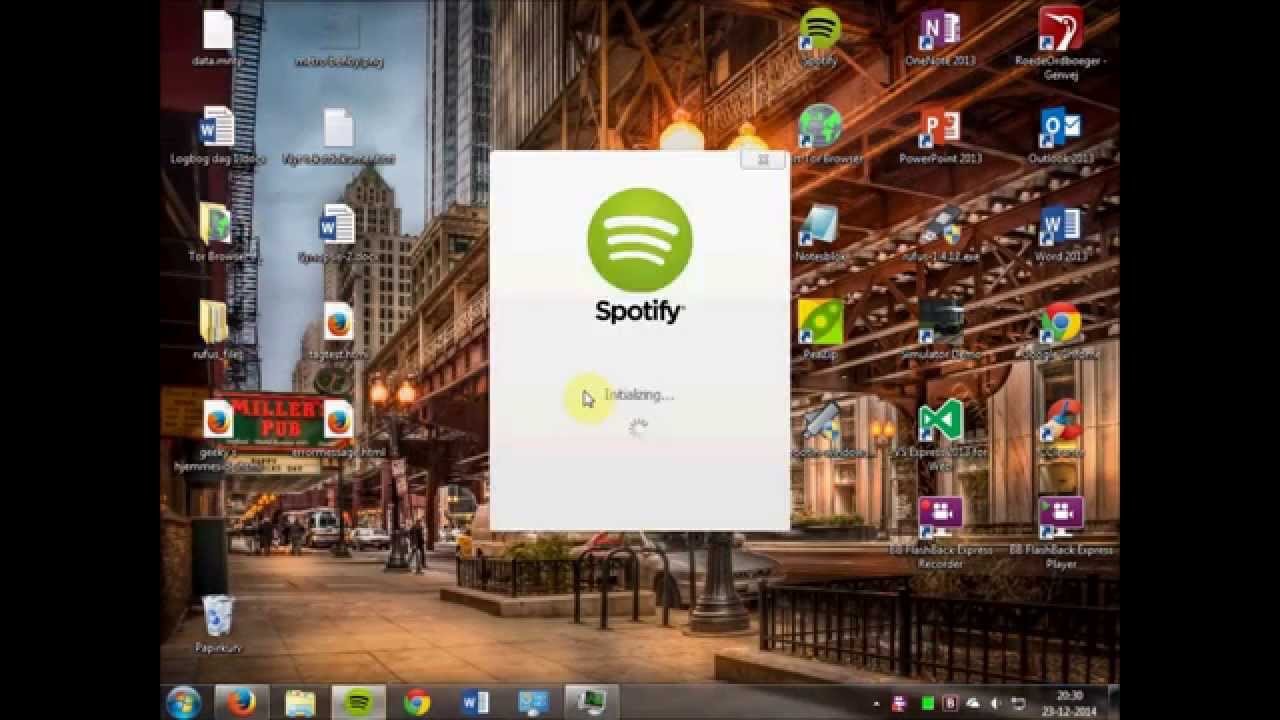Open File Explorer from the taskbar
Viewport: 1280px width, 720px height.
[x=300, y=702]
